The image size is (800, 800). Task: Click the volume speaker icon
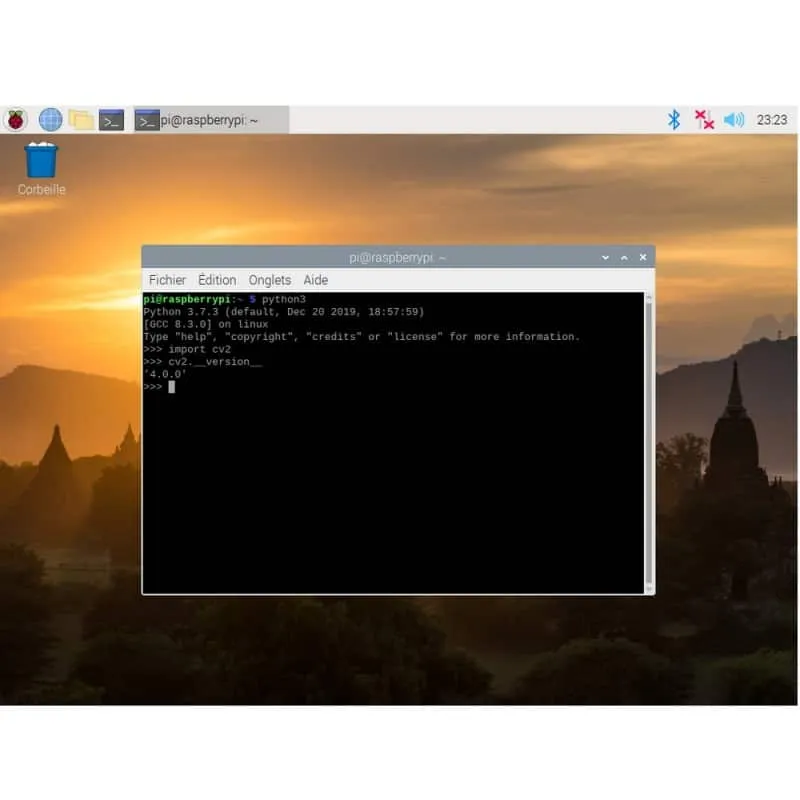click(x=734, y=120)
